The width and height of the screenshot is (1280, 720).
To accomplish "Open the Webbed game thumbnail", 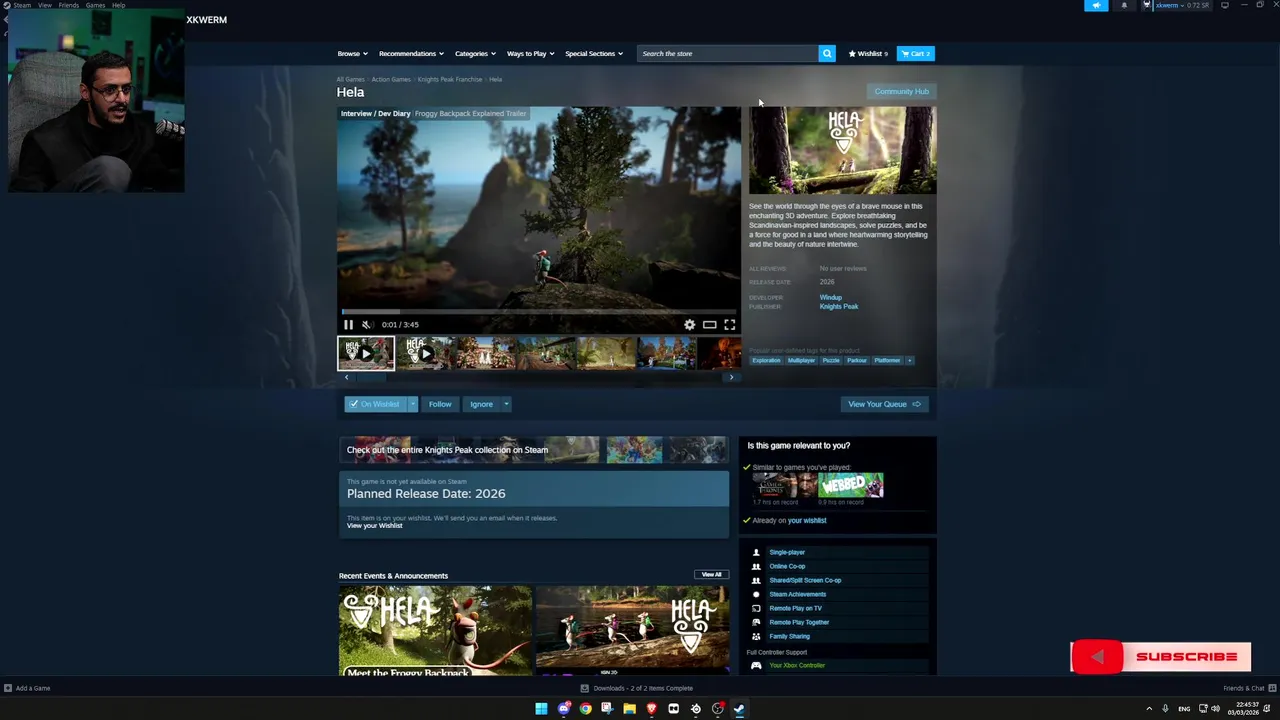I will pyautogui.click(x=851, y=486).
